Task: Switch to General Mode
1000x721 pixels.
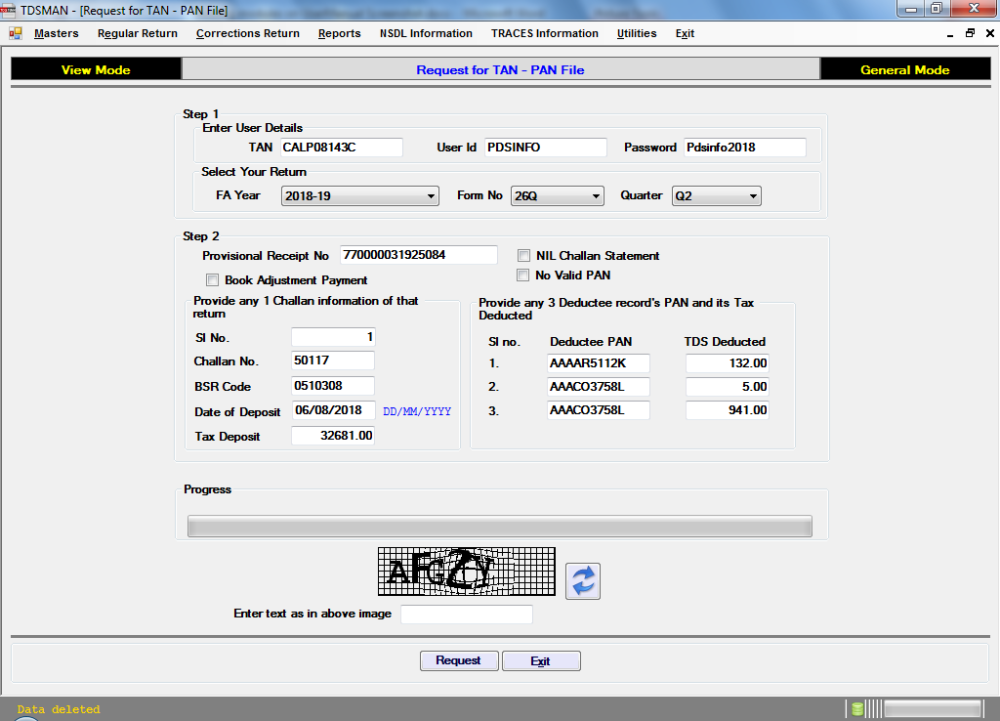Action: click(905, 68)
